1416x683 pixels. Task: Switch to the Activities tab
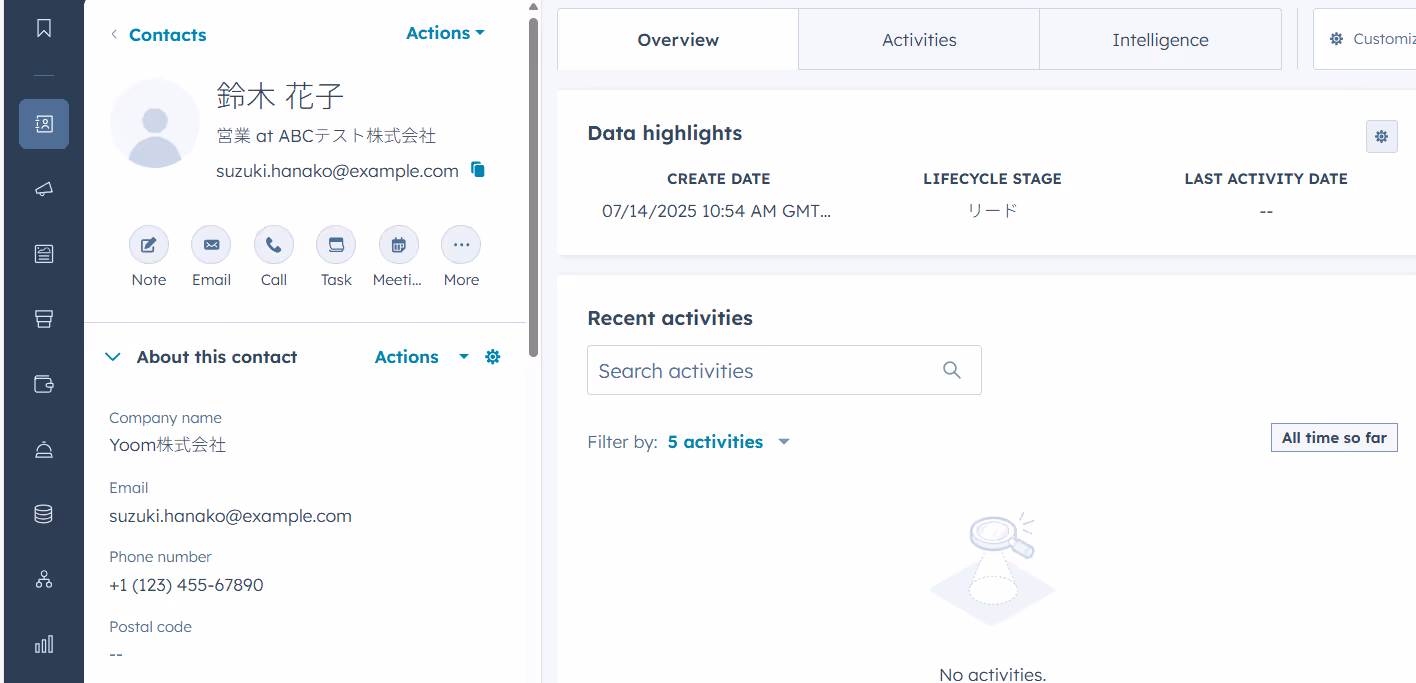point(919,40)
